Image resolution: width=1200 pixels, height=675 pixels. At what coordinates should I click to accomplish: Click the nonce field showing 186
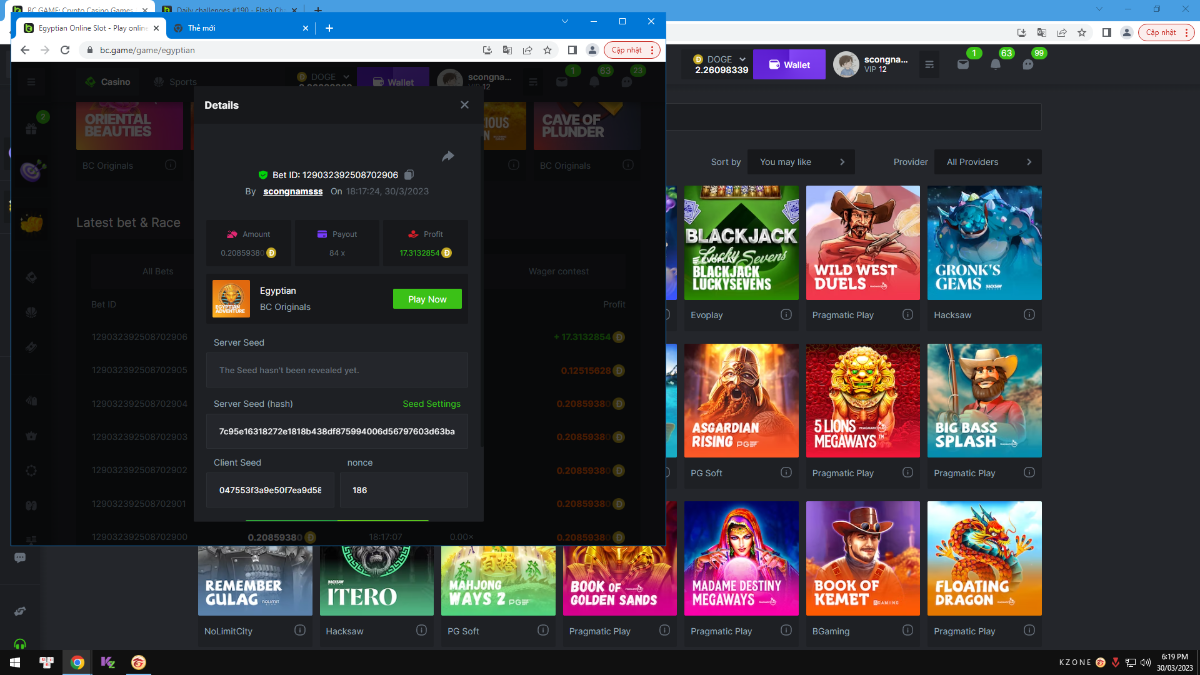click(403, 490)
